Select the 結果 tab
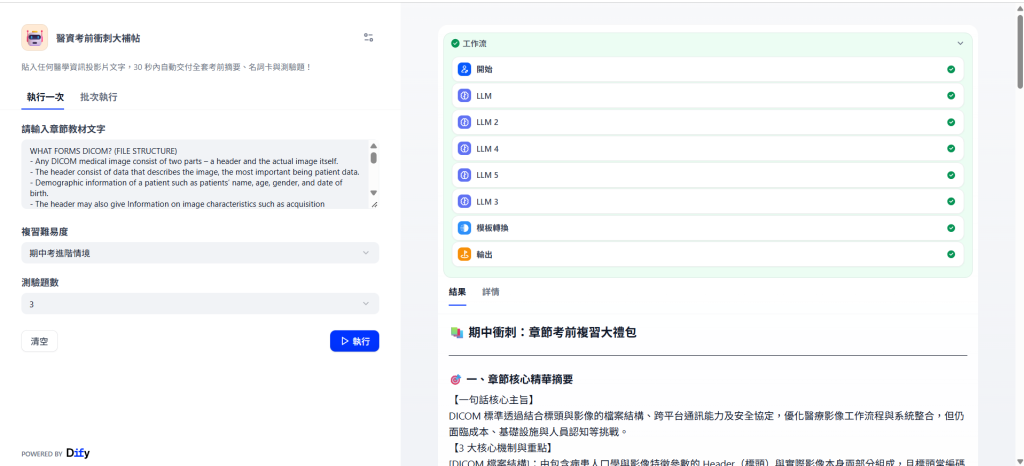Viewport: 1024px width, 466px height. 457,292
